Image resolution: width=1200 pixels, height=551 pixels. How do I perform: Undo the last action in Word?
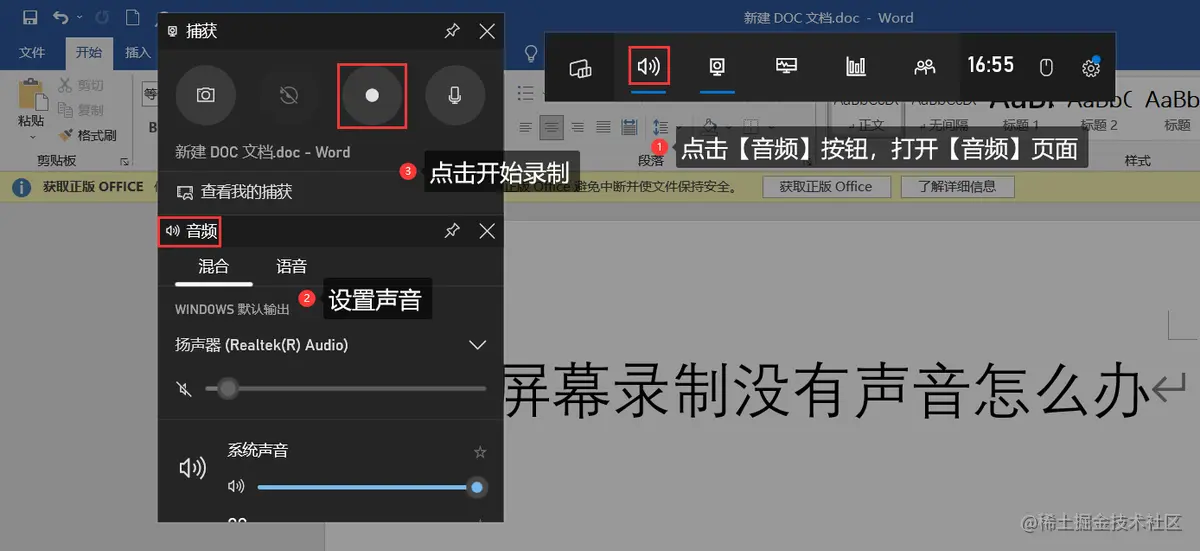point(61,17)
